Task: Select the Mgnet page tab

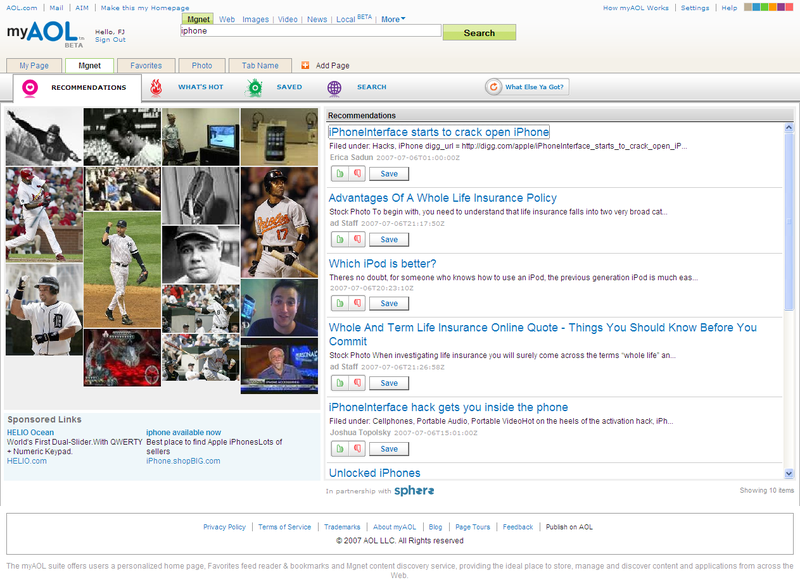Action: 89,66
